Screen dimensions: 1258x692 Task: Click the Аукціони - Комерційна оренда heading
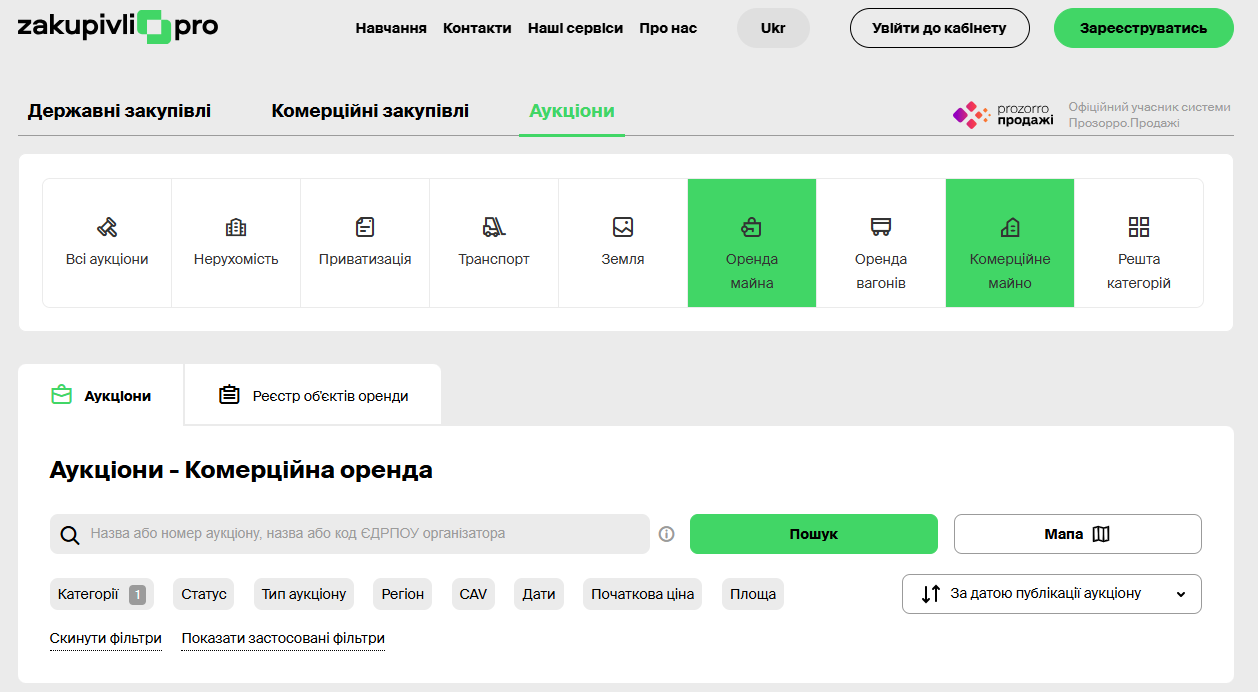pyautogui.click(x=241, y=470)
